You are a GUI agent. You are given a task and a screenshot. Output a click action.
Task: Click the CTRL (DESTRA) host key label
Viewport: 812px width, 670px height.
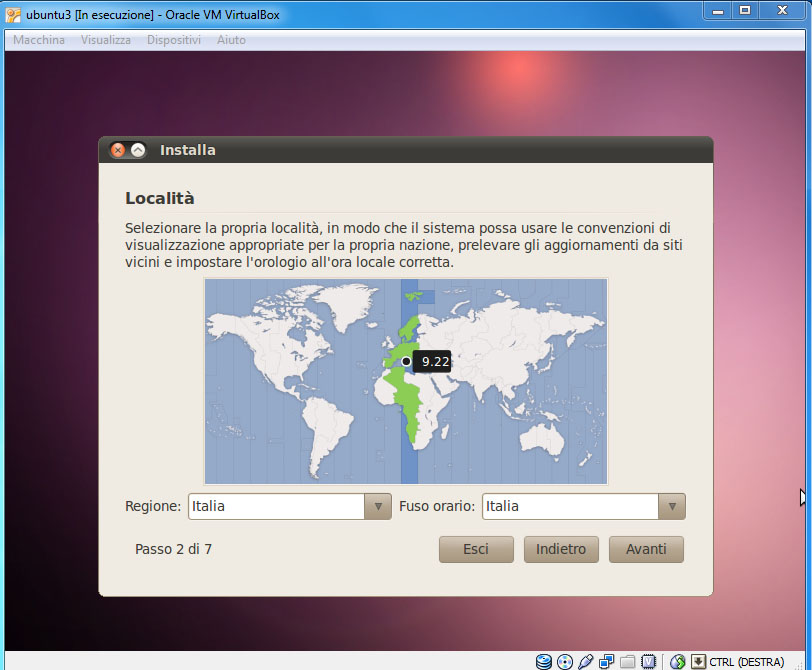point(746,662)
